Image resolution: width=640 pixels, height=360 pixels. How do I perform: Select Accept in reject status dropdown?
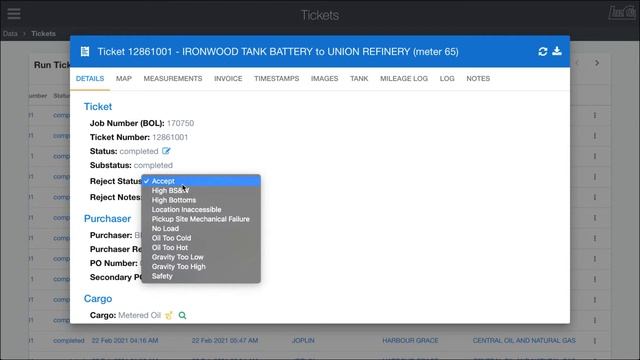(x=201, y=181)
